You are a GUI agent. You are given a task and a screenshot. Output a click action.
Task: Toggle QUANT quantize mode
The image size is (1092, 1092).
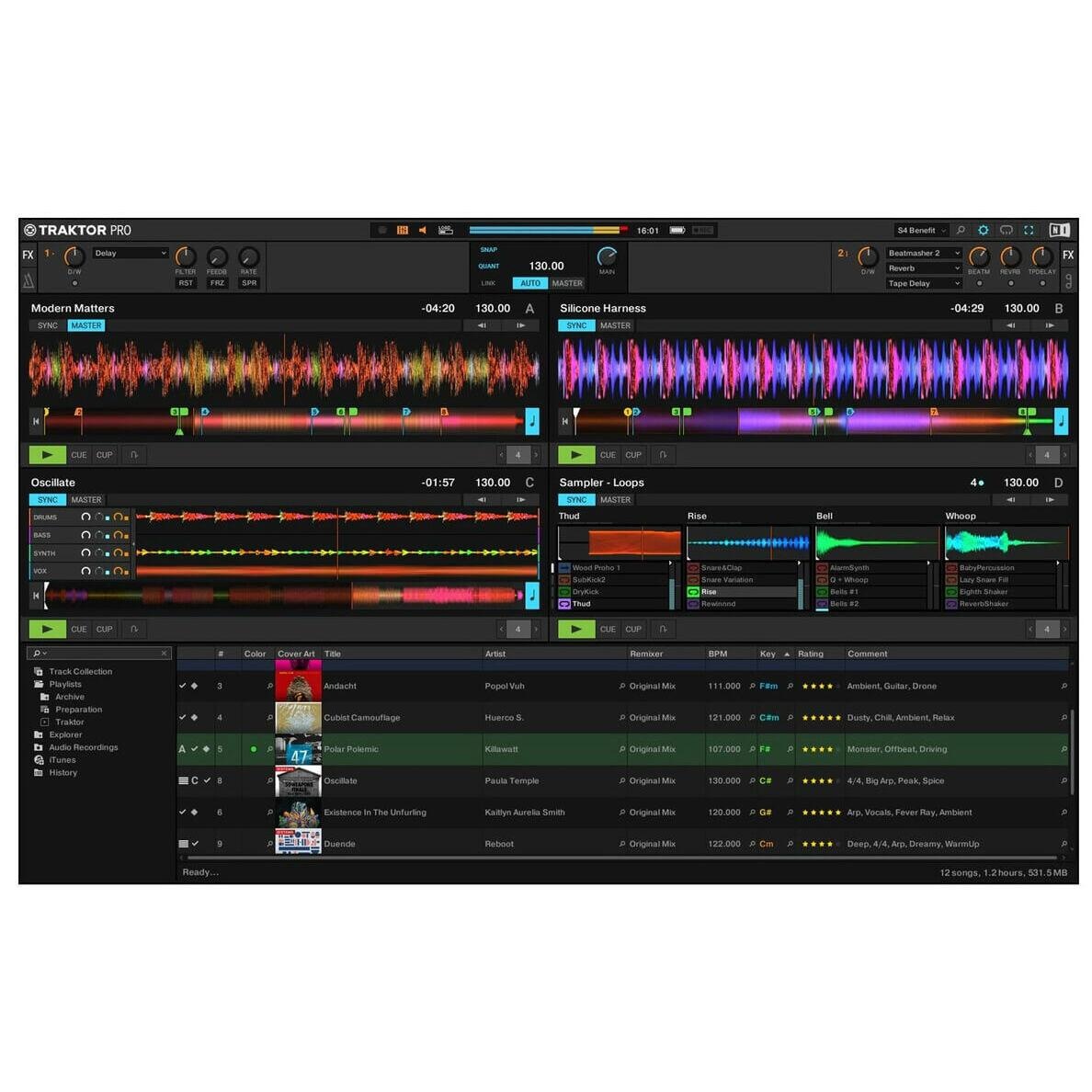tap(489, 266)
